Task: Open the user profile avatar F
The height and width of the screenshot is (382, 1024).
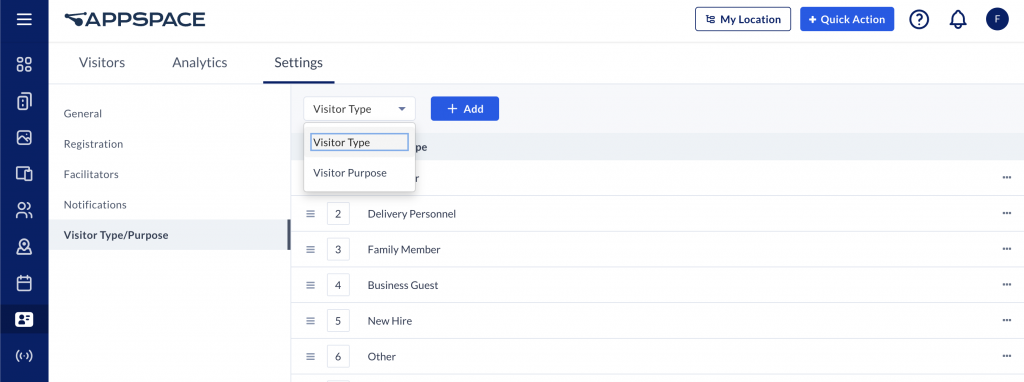Action: point(997,20)
